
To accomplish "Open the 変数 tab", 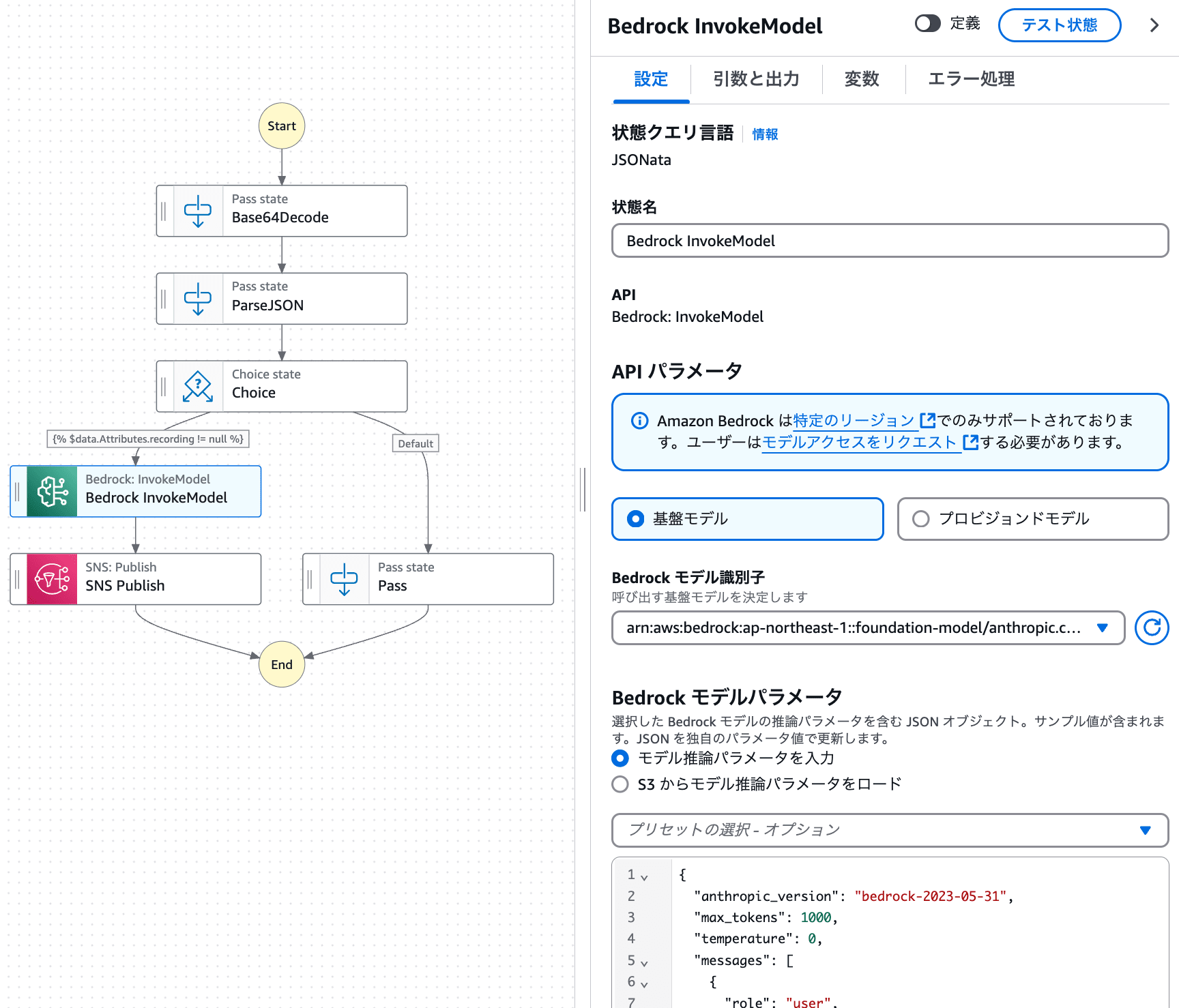I will click(x=862, y=79).
